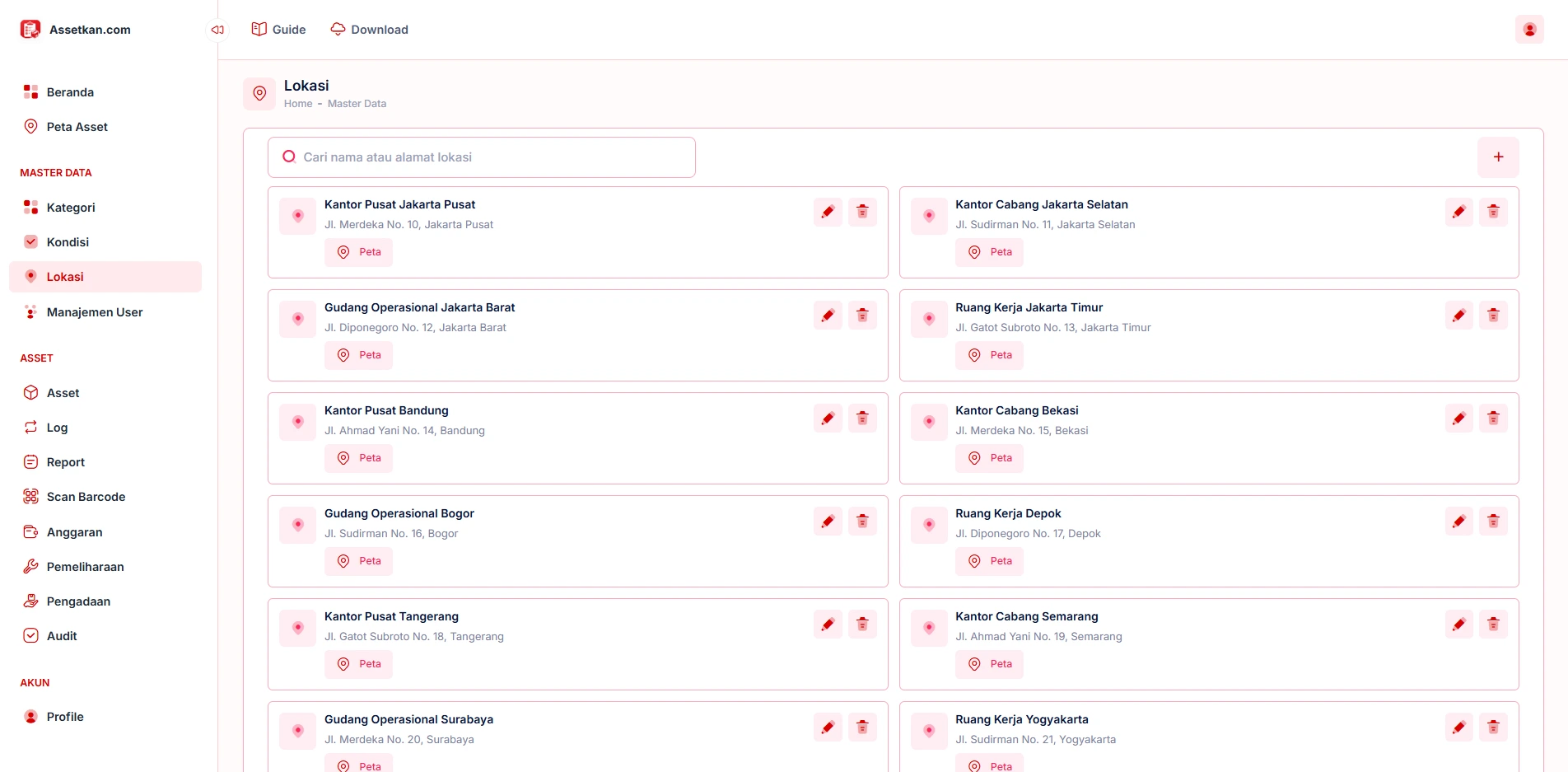Navigate to Asset list
The width and height of the screenshot is (1568, 772).
[x=105, y=393]
